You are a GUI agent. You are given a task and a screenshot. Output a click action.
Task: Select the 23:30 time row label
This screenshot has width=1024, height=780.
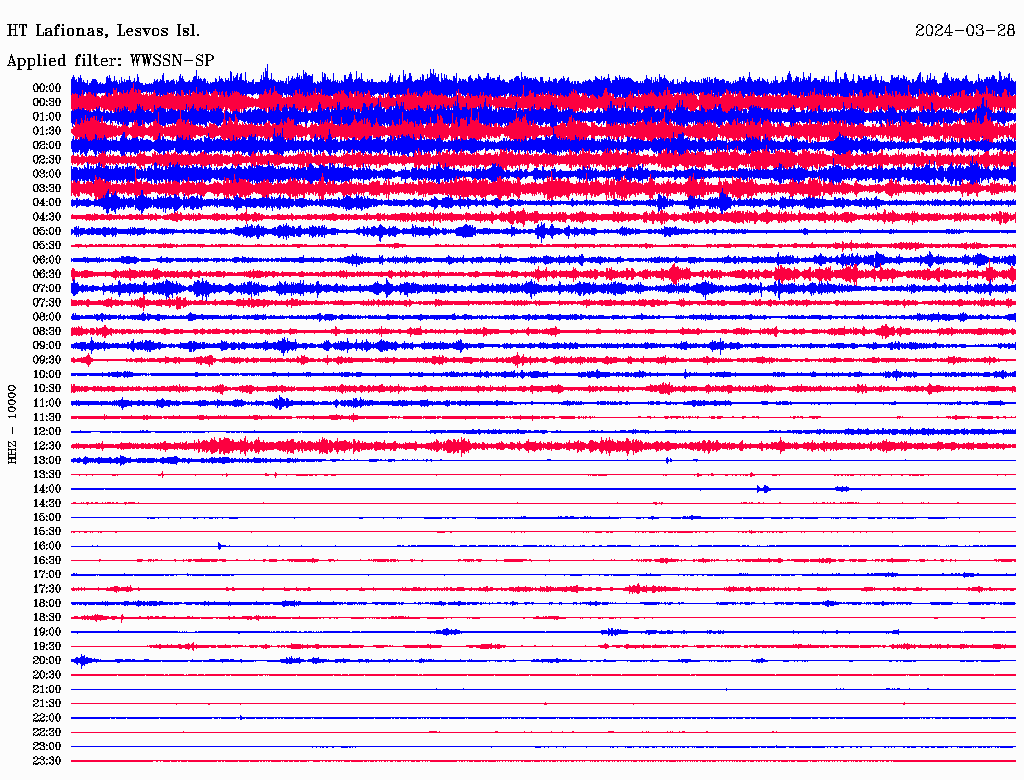click(47, 761)
